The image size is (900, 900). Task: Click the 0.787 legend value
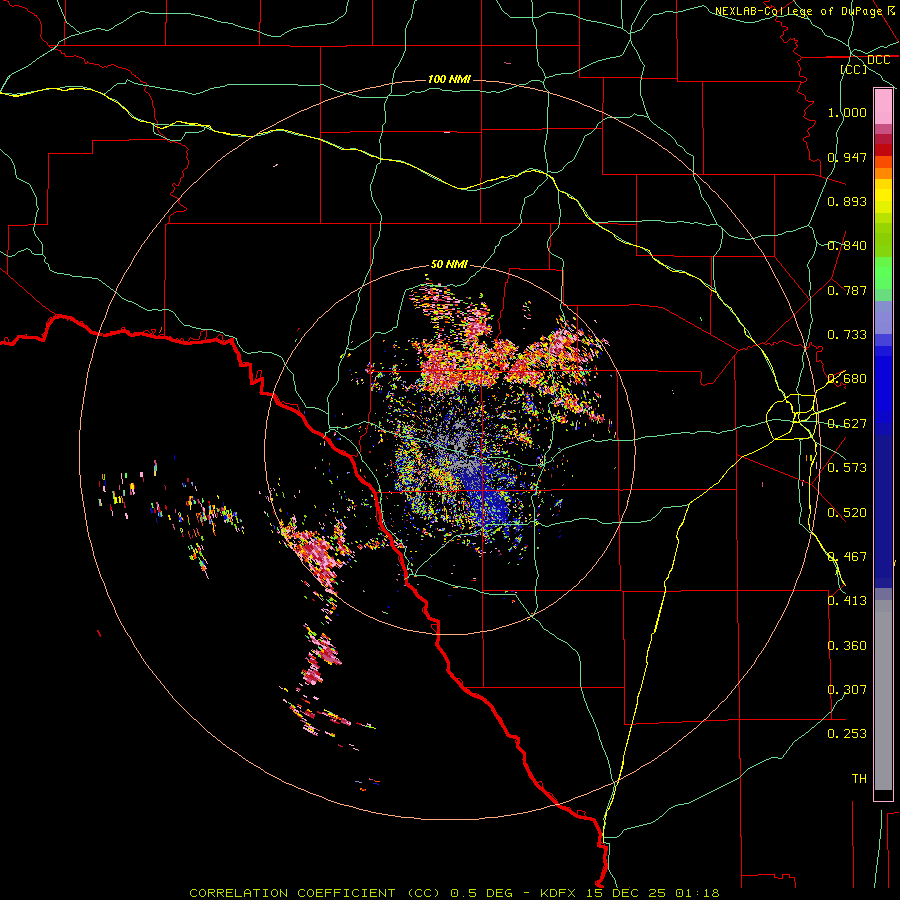pyautogui.click(x=847, y=290)
